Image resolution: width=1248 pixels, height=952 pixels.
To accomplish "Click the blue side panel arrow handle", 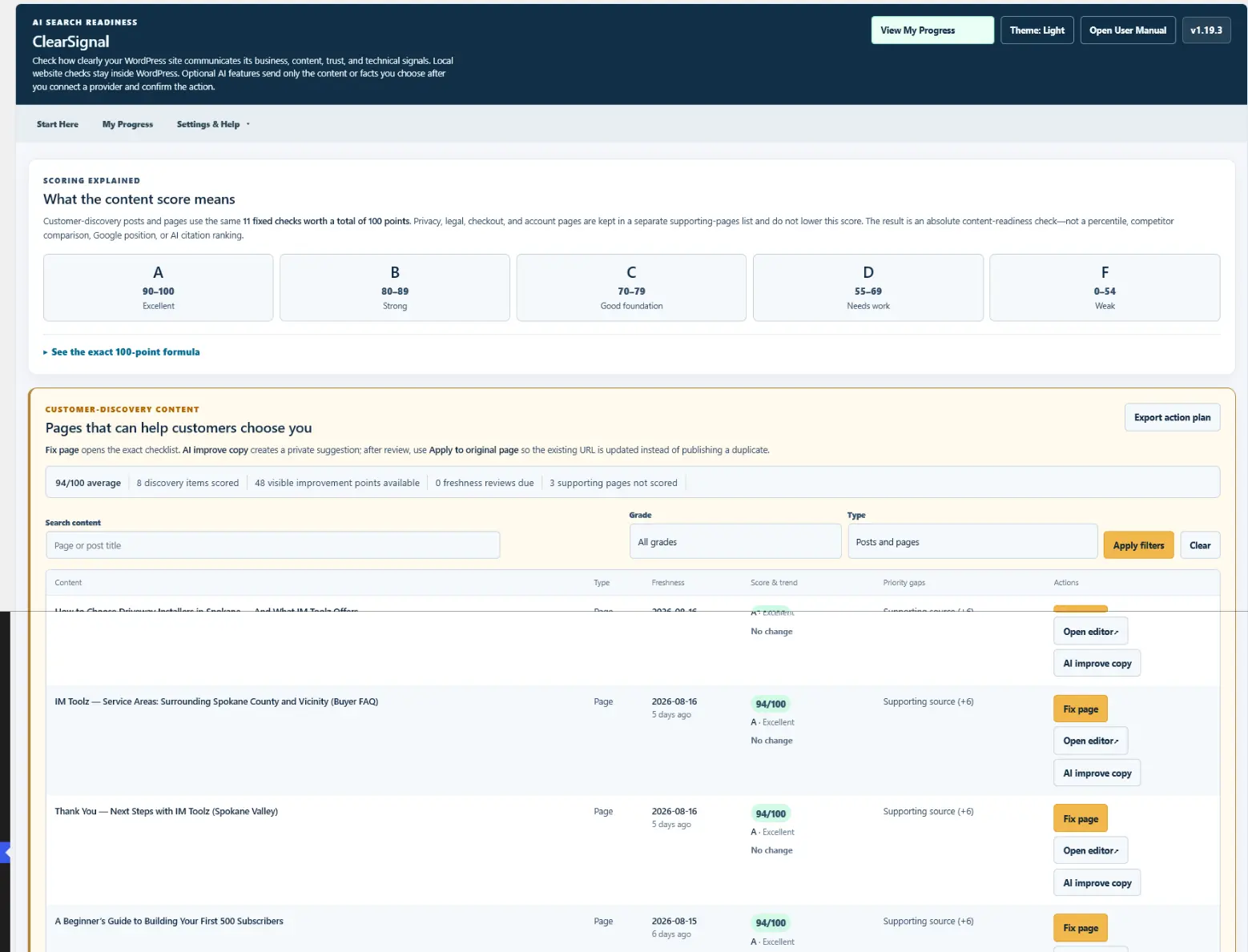I will (5, 853).
